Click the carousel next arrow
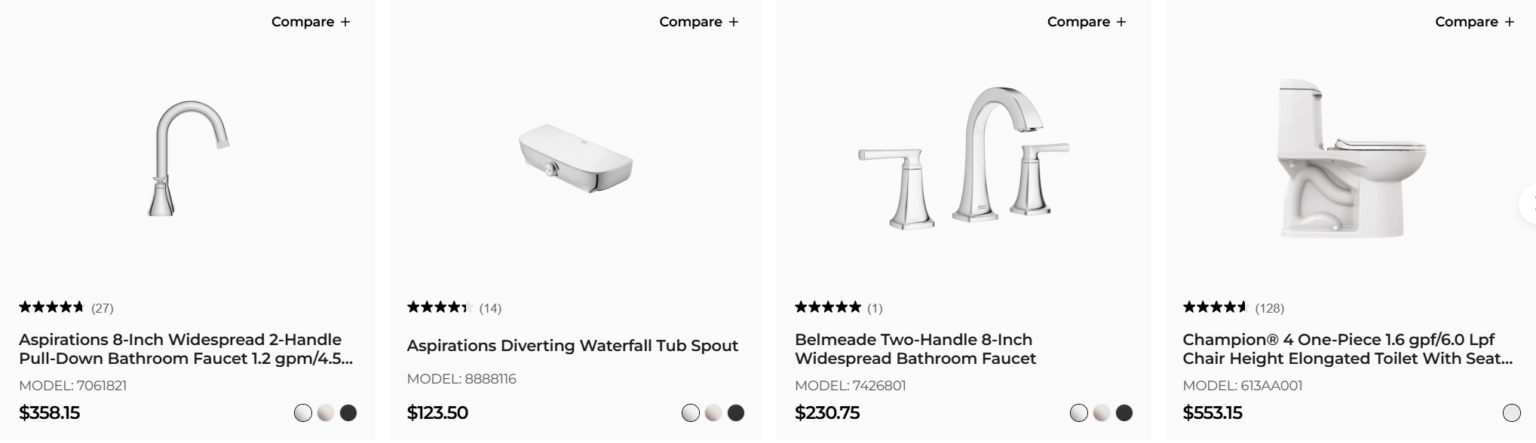1536x443 pixels. point(1529,203)
